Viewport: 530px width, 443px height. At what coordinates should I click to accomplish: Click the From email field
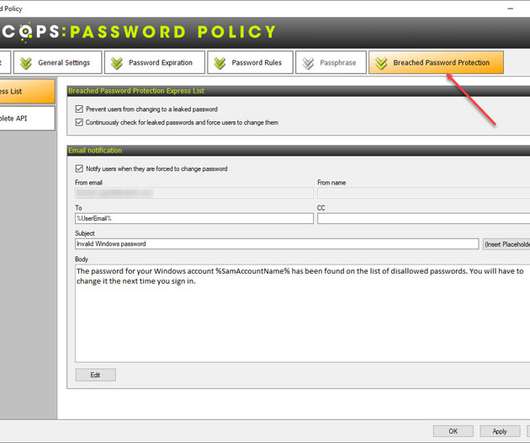pos(194,193)
